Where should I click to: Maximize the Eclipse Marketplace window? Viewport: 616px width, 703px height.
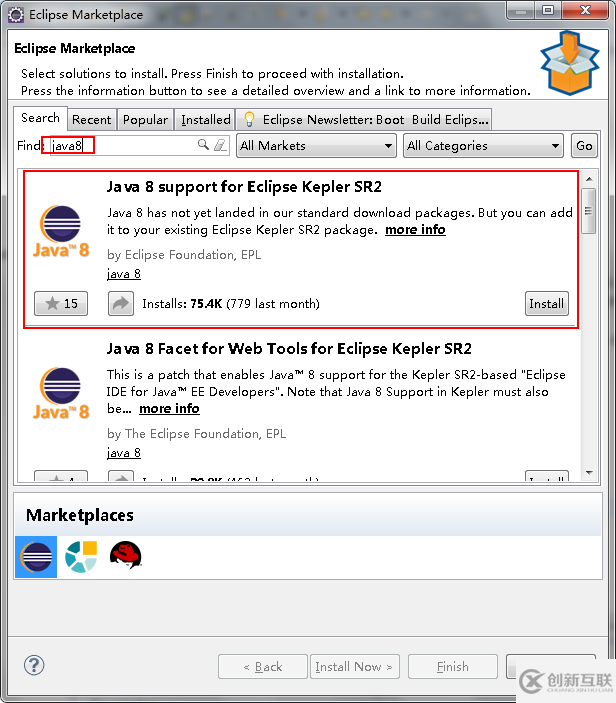point(548,10)
